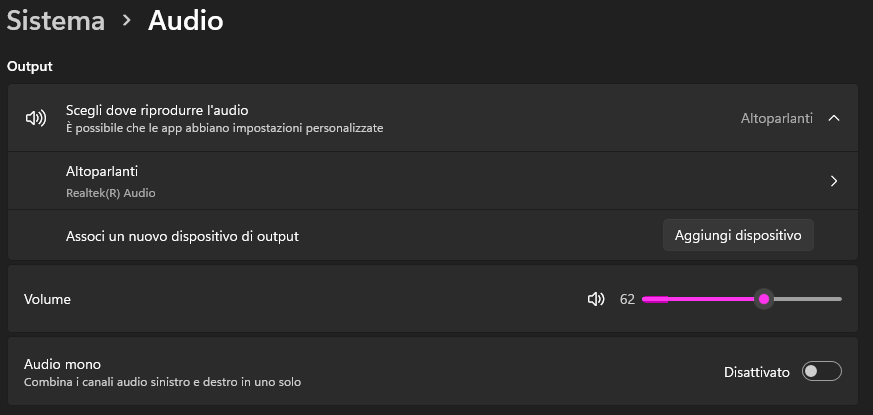873x415 pixels.
Task: Click the Associ un nuovo dispositivo di output label
Action: (x=183, y=236)
